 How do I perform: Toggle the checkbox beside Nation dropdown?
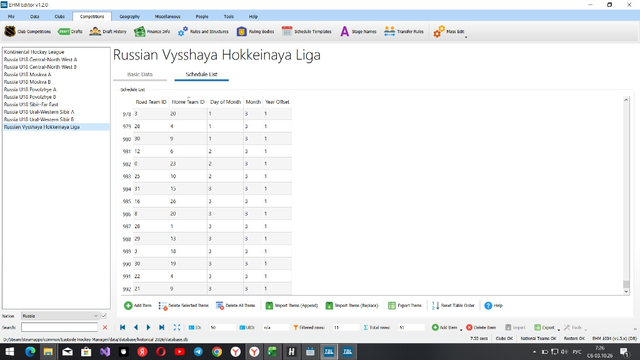104,316
